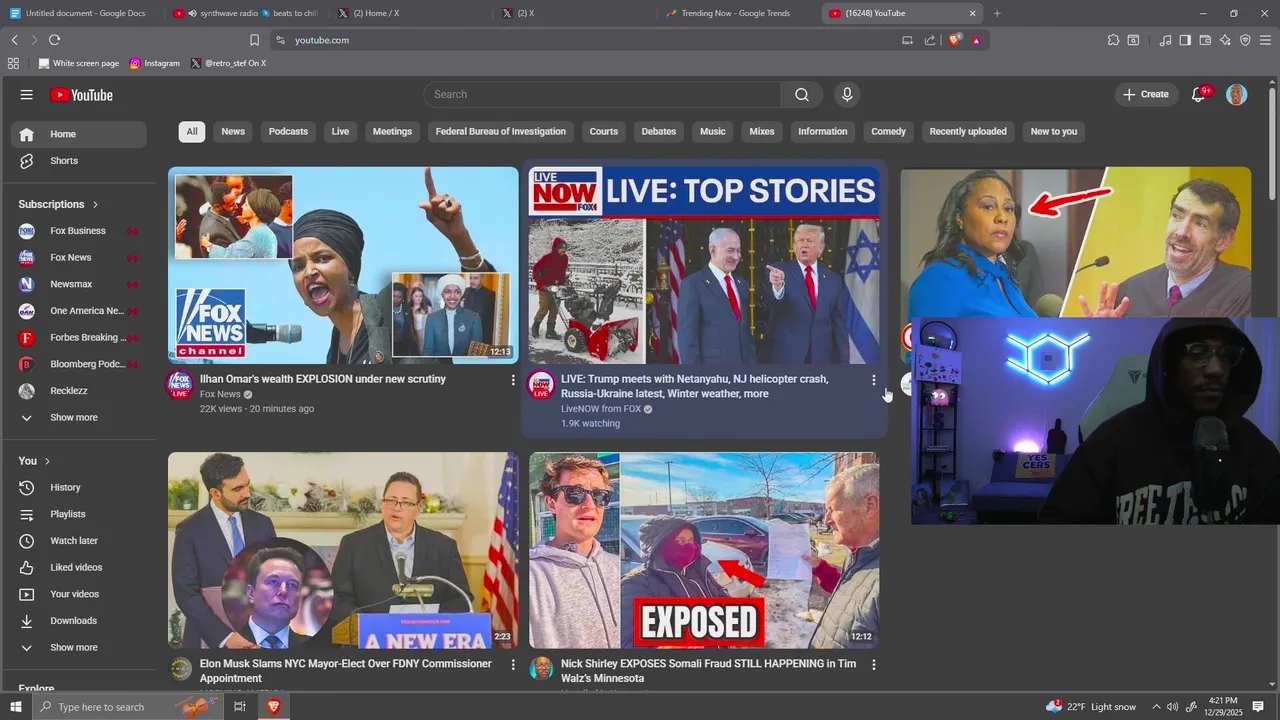Open Brave Shields lion icon
This screenshot has width=1280, height=720.
pyautogui.click(x=954, y=40)
